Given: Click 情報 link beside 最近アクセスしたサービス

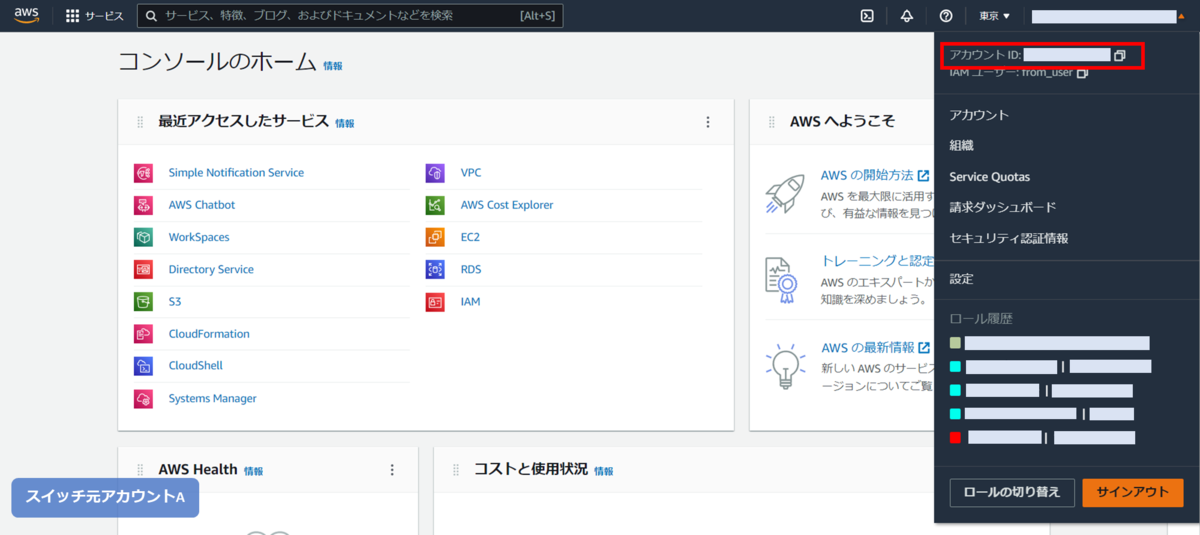Looking at the screenshot, I should coord(345,124).
